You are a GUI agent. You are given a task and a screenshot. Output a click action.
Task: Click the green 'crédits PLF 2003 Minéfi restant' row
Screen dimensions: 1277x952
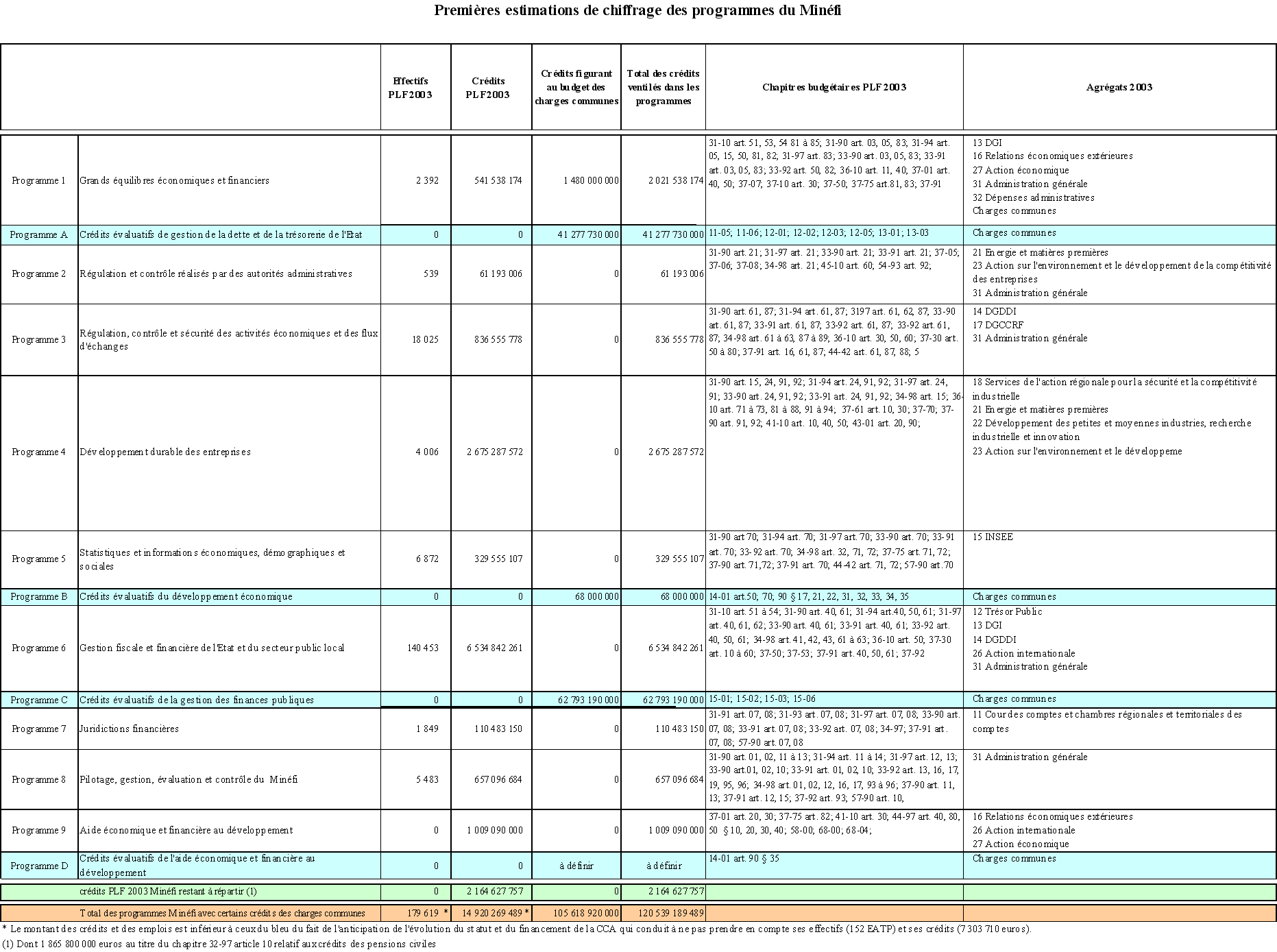click(x=169, y=891)
